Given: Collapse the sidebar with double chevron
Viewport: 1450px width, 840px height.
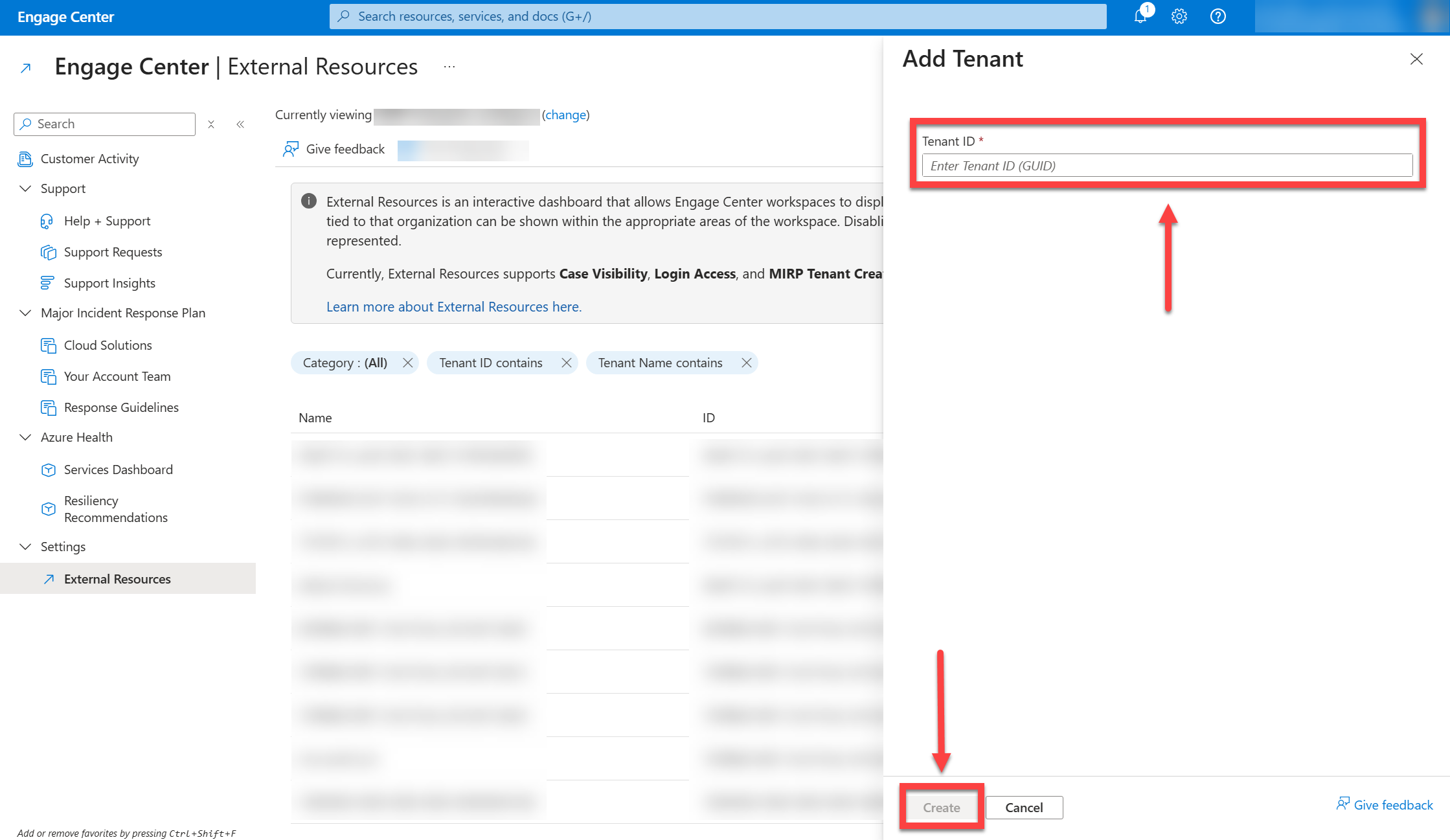Looking at the screenshot, I should pyautogui.click(x=240, y=124).
